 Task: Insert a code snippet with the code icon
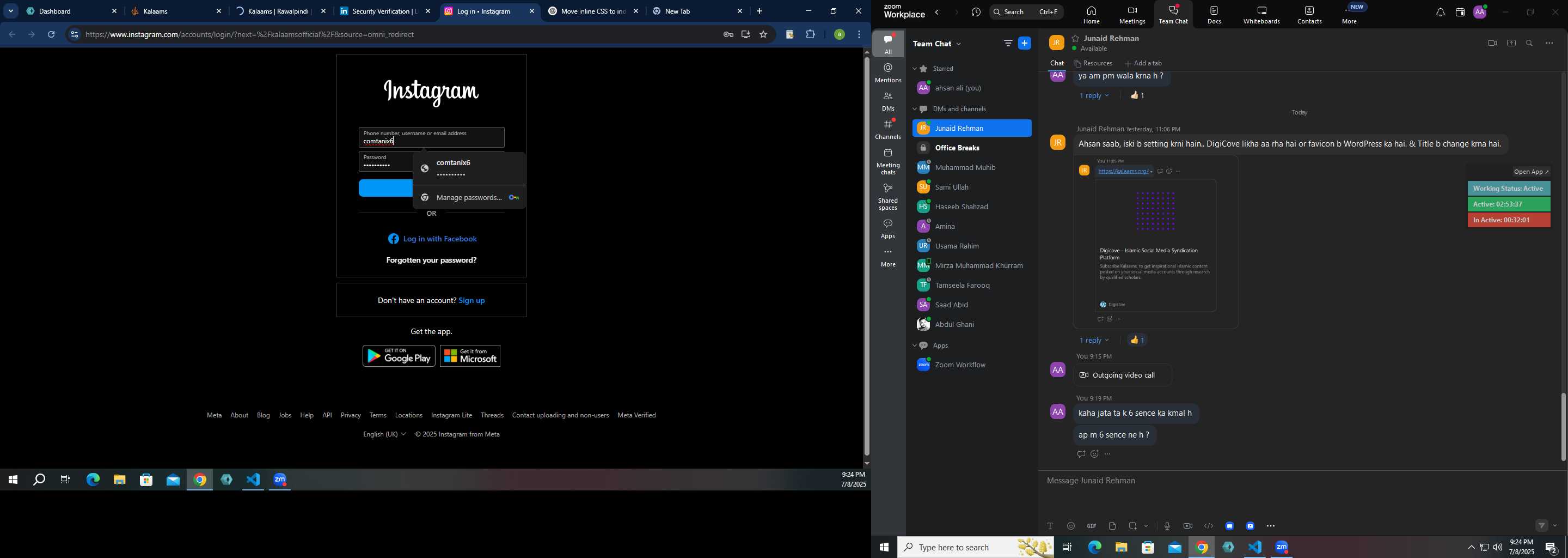pyautogui.click(x=1208, y=526)
